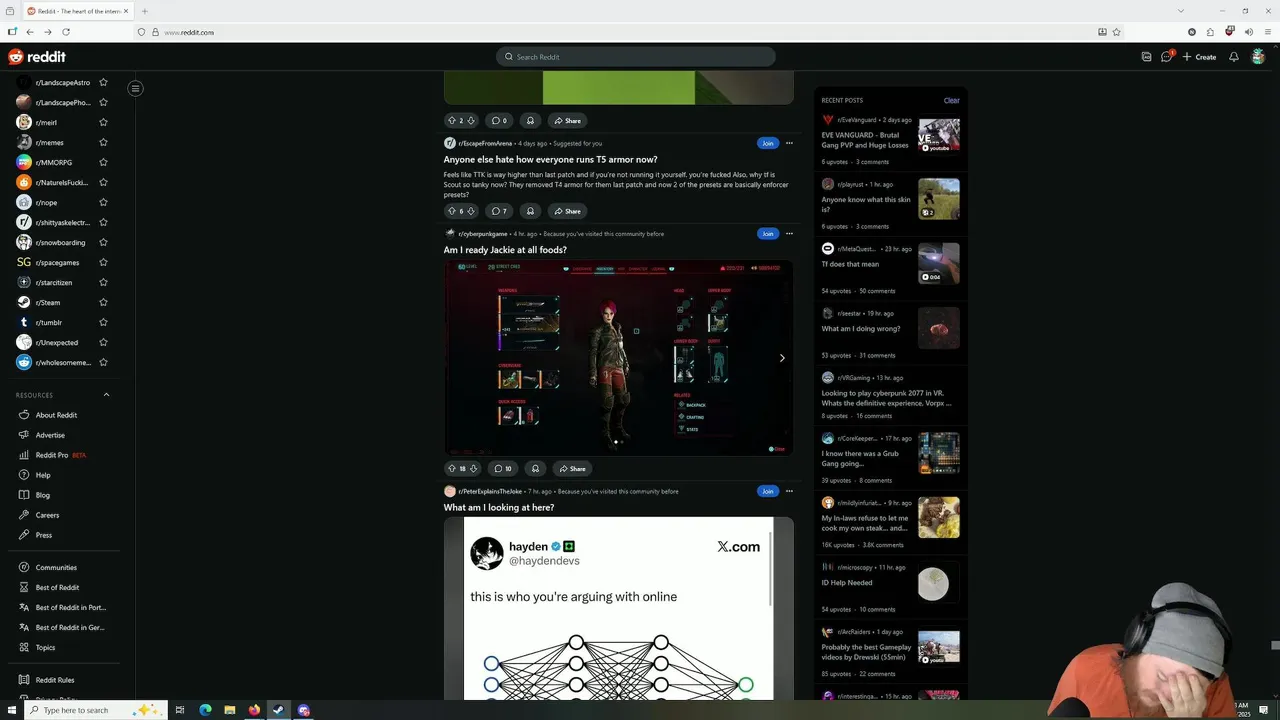Open comments on Jackie foods post
The height and width of the screenshot is (720, 1280).
[x=503, y=468]
